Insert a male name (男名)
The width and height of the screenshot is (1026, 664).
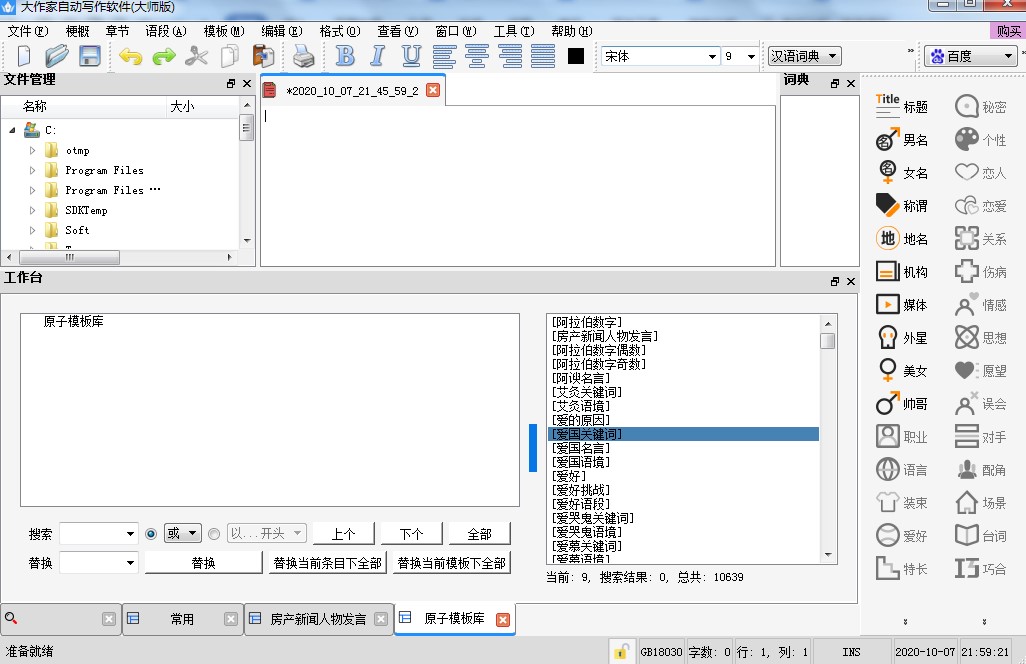(x=901, y=140)
